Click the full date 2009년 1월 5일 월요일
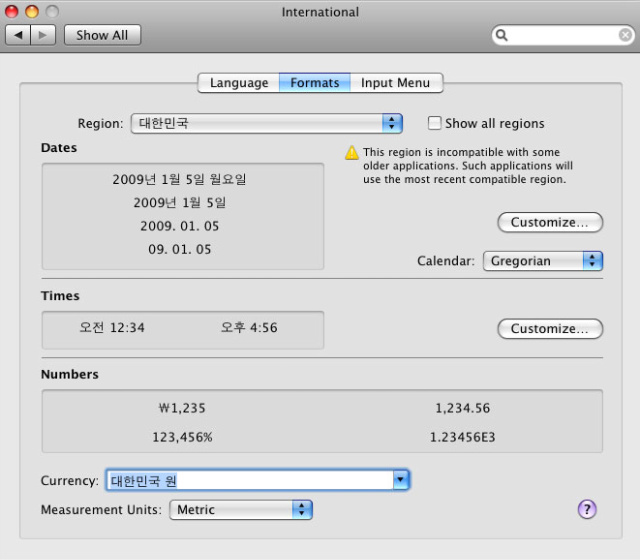Screen dimensions: 640x560 coord(179,179)
